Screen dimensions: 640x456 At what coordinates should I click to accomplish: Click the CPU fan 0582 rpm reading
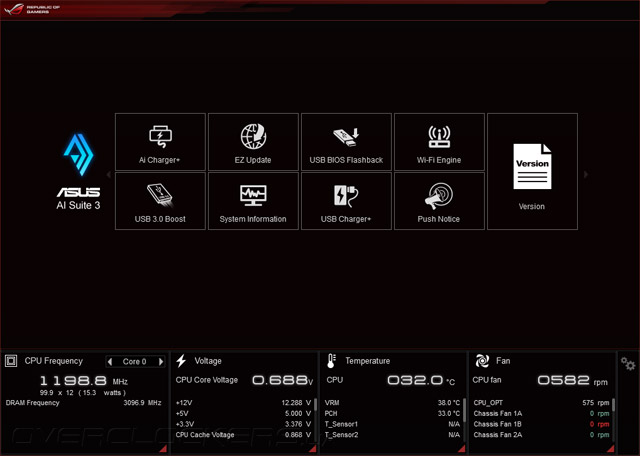(x=572, y=380)
